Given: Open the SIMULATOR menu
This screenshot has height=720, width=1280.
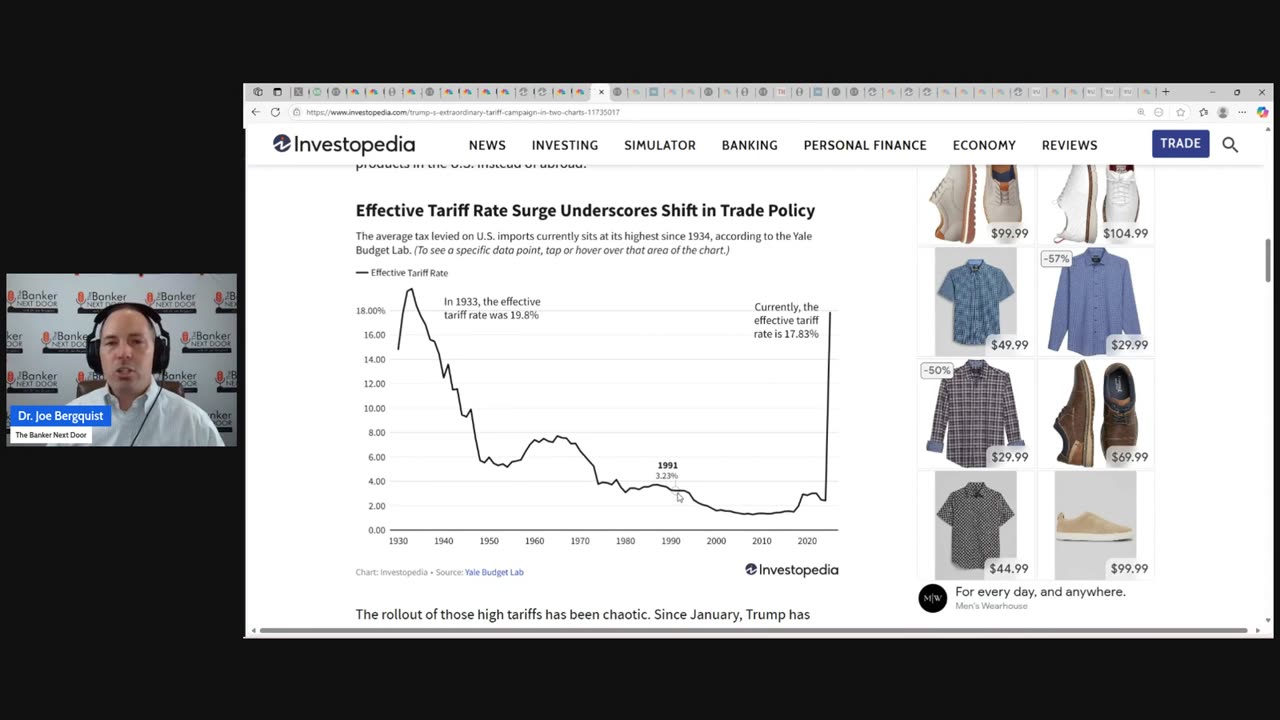Looking at the screenshot, I should [660, 145].
